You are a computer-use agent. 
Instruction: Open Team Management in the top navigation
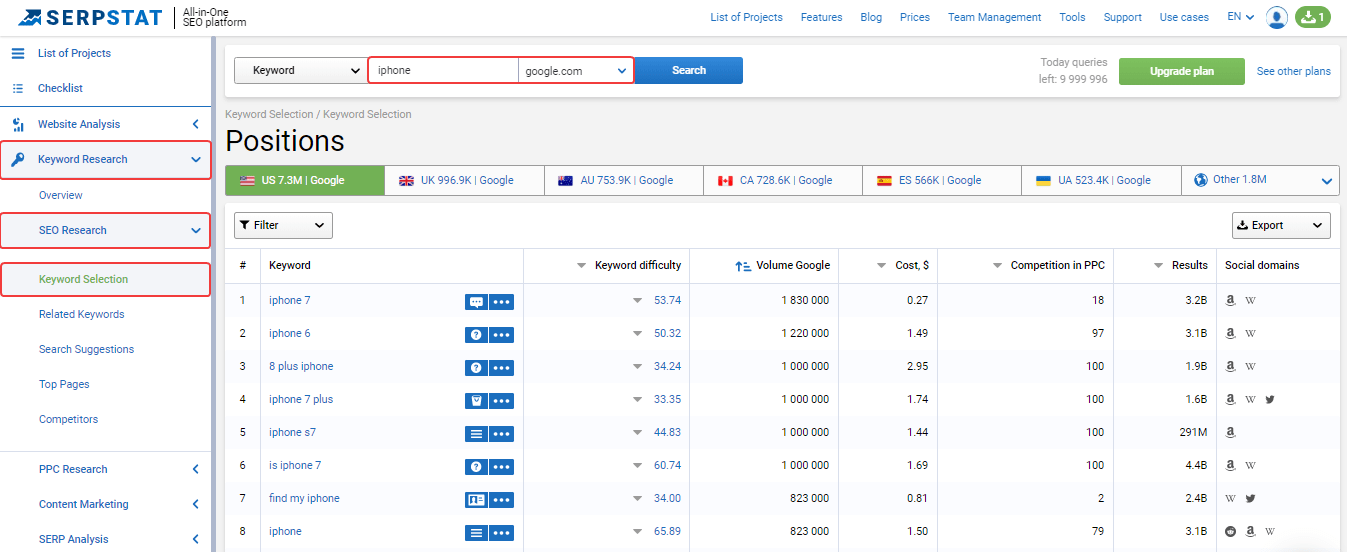(994, 17)
